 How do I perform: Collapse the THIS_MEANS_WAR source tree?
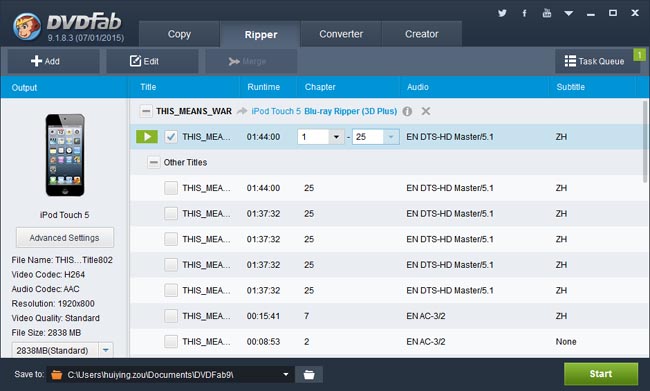coord(146,111)
